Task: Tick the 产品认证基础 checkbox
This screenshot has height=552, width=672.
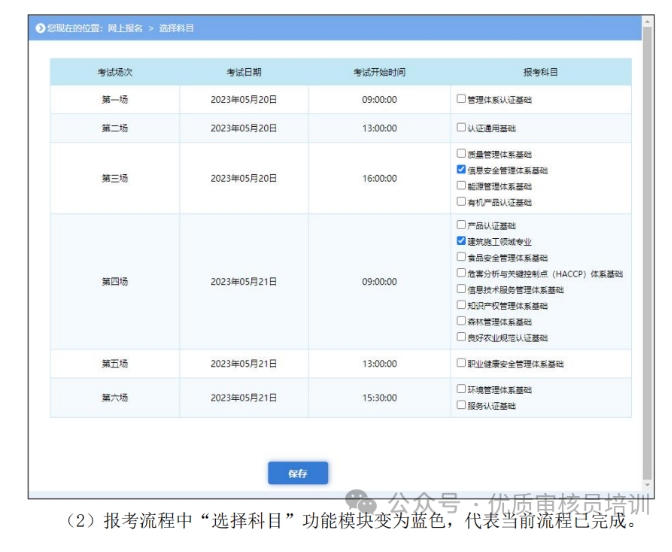Action: 461,225
